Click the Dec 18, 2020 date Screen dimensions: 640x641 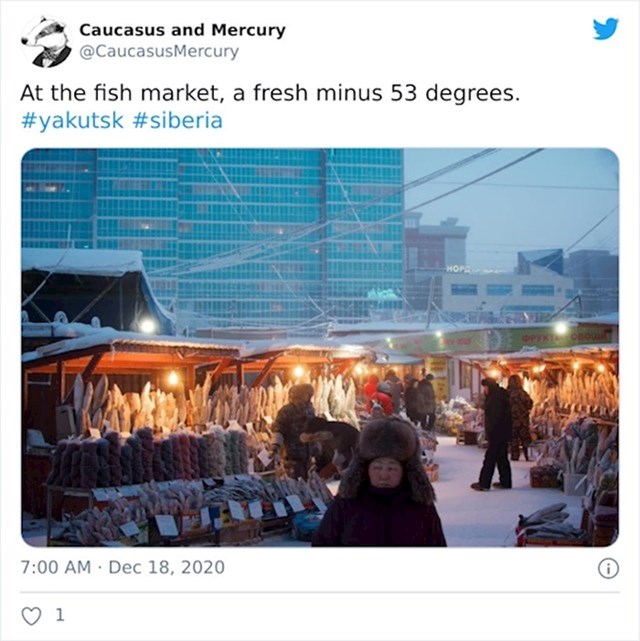[167, 567]
